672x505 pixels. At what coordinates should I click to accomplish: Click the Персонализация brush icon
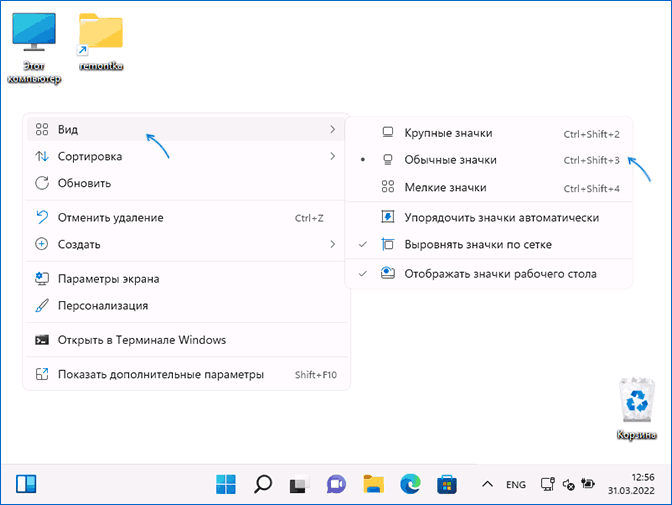coord(42,306)
